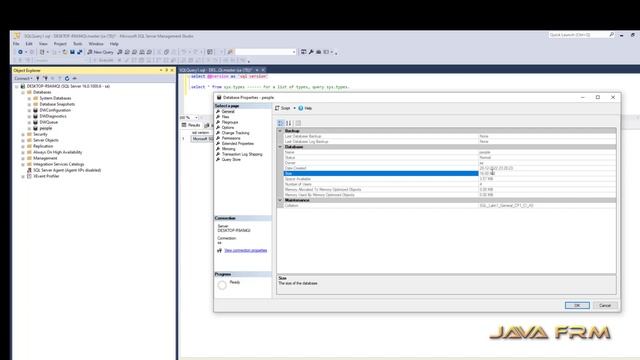Select the Change Tracking page
Viewport: 640px width, 360px height.
coord(236,133)
